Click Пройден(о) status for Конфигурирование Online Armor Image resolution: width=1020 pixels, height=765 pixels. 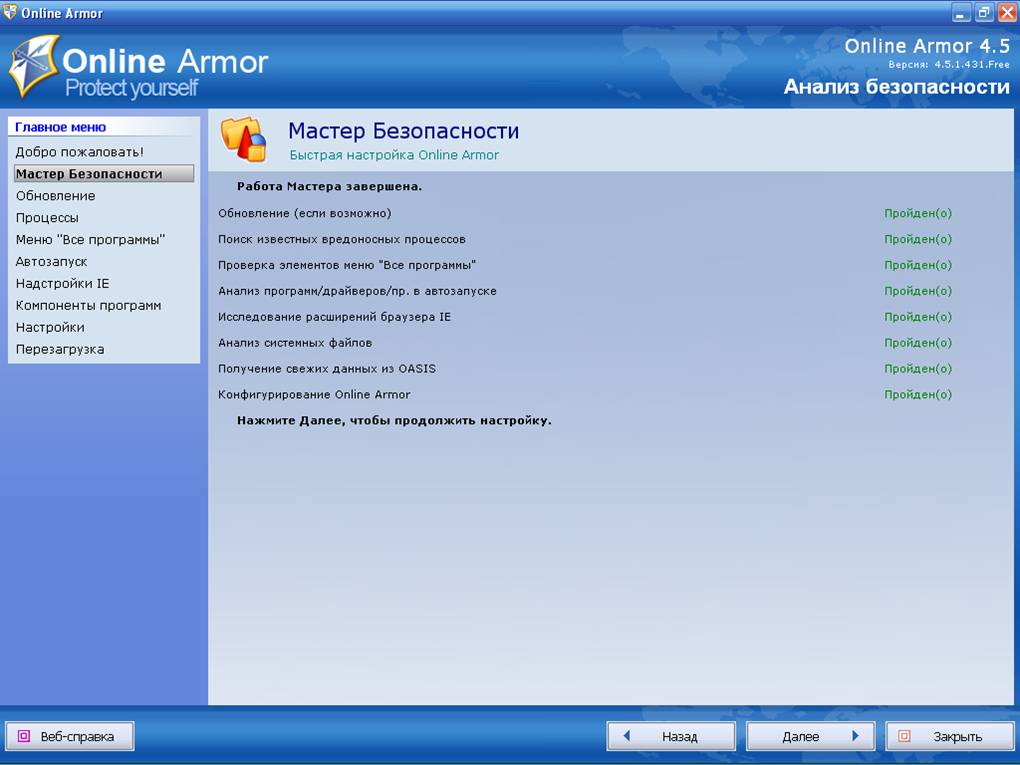pyautogui.click(x=918, y=395)
